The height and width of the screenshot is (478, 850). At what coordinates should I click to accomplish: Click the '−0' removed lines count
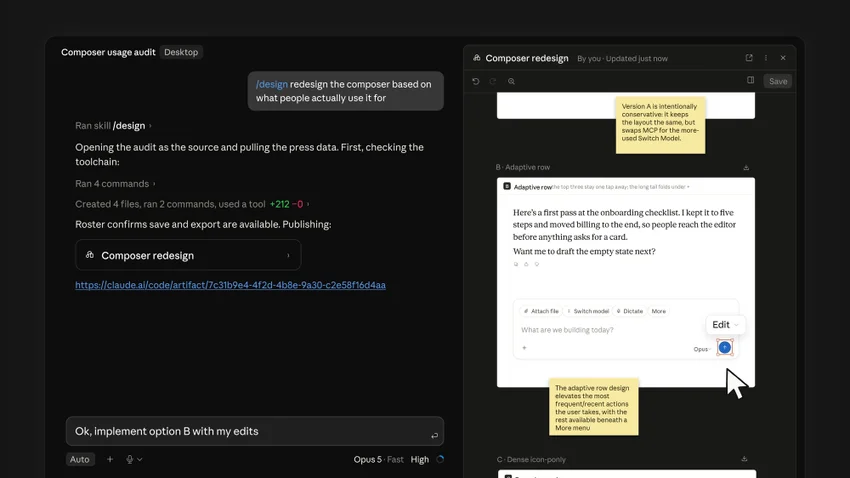[298, 204]
